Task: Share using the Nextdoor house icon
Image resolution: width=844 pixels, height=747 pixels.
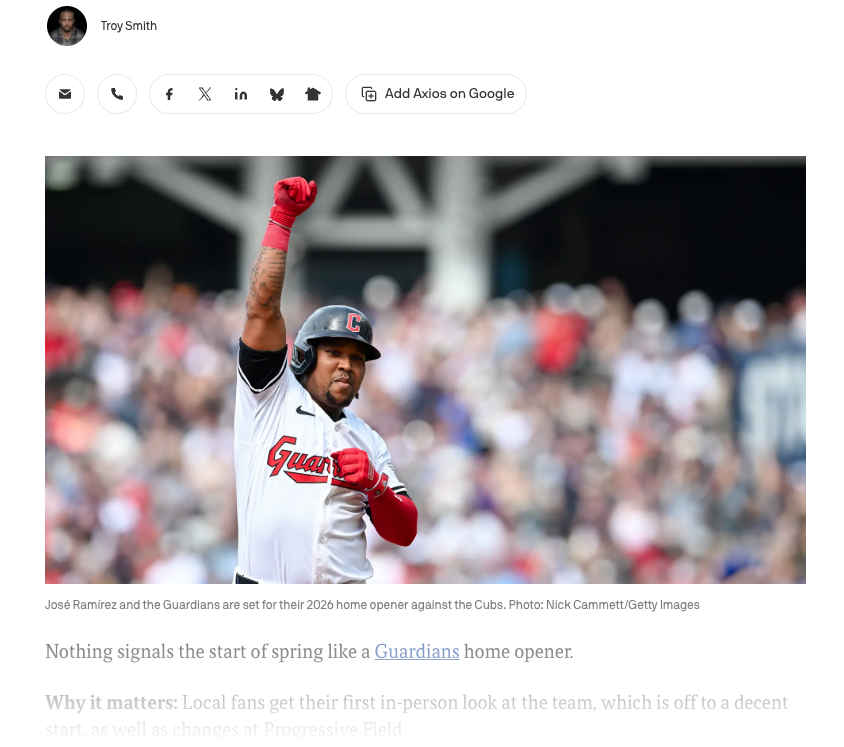Action: (313, 94)
